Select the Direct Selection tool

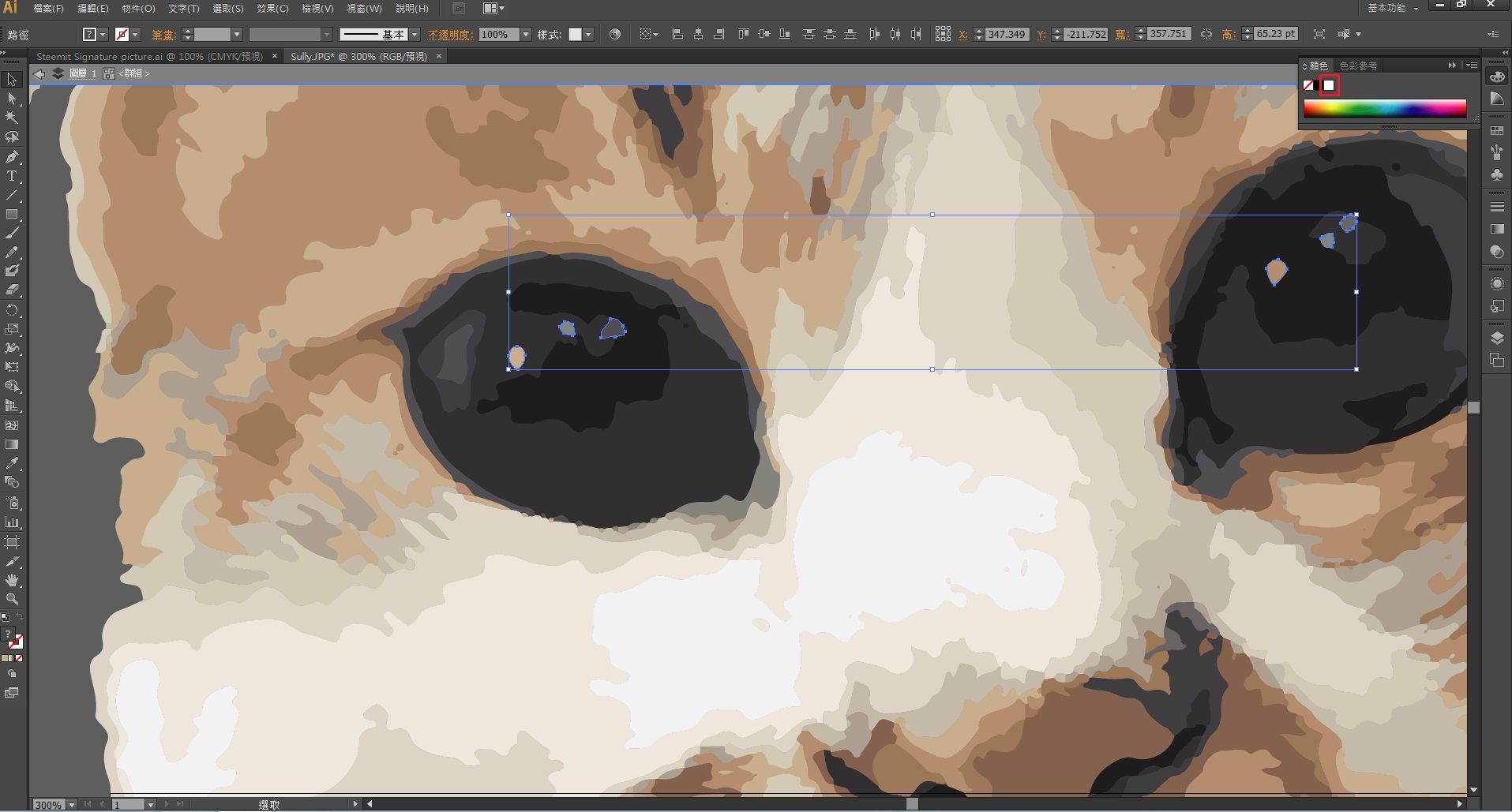(12, 99)
